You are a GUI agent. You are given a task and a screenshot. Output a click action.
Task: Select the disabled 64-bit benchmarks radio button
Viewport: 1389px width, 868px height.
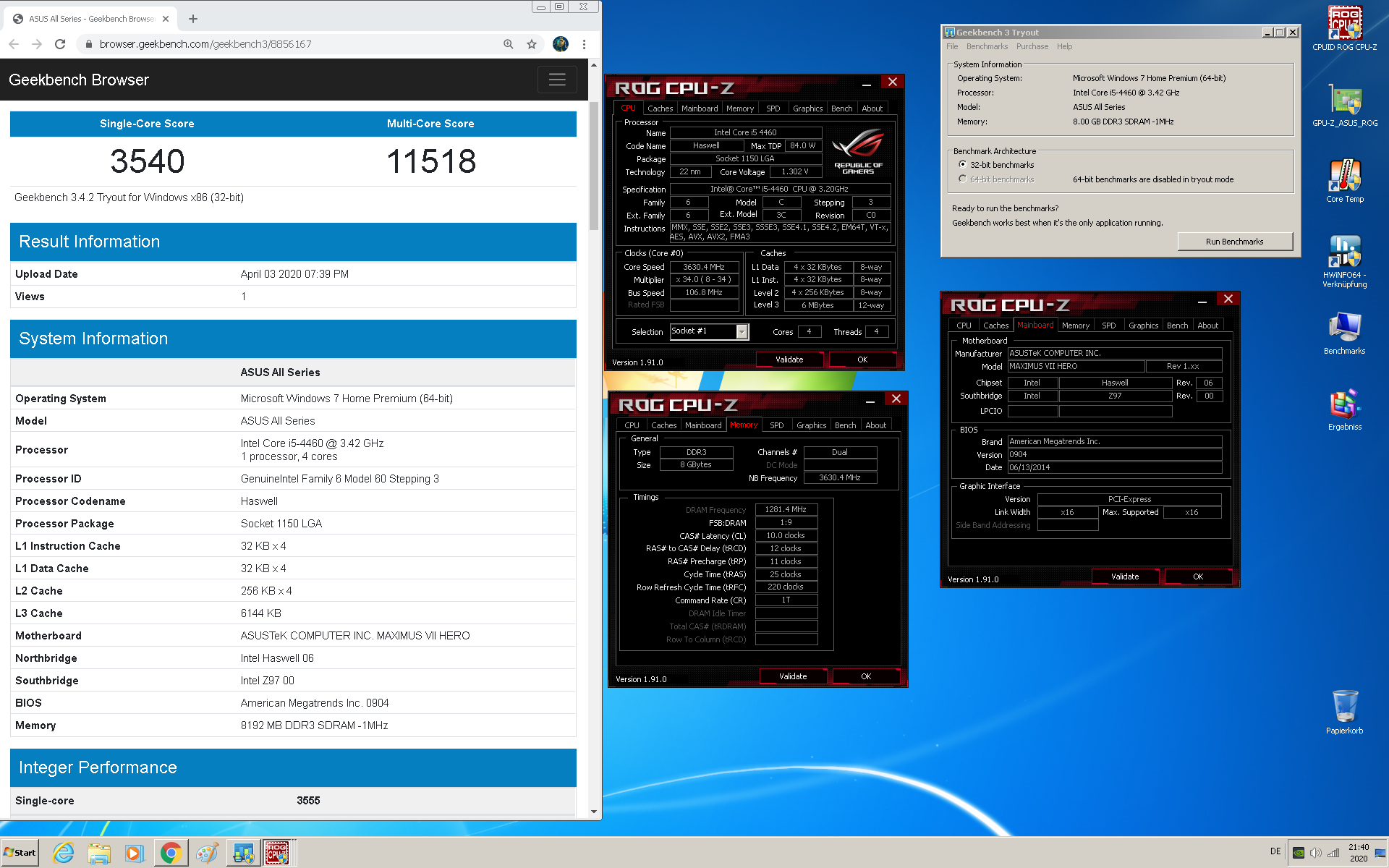pos(963,179)
